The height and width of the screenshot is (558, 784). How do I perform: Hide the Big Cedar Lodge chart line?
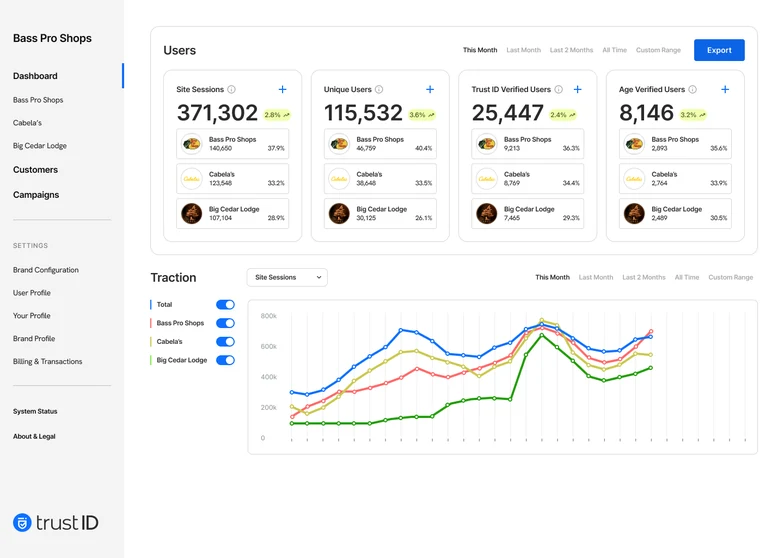pyautogui.click(x=225, y=360)
